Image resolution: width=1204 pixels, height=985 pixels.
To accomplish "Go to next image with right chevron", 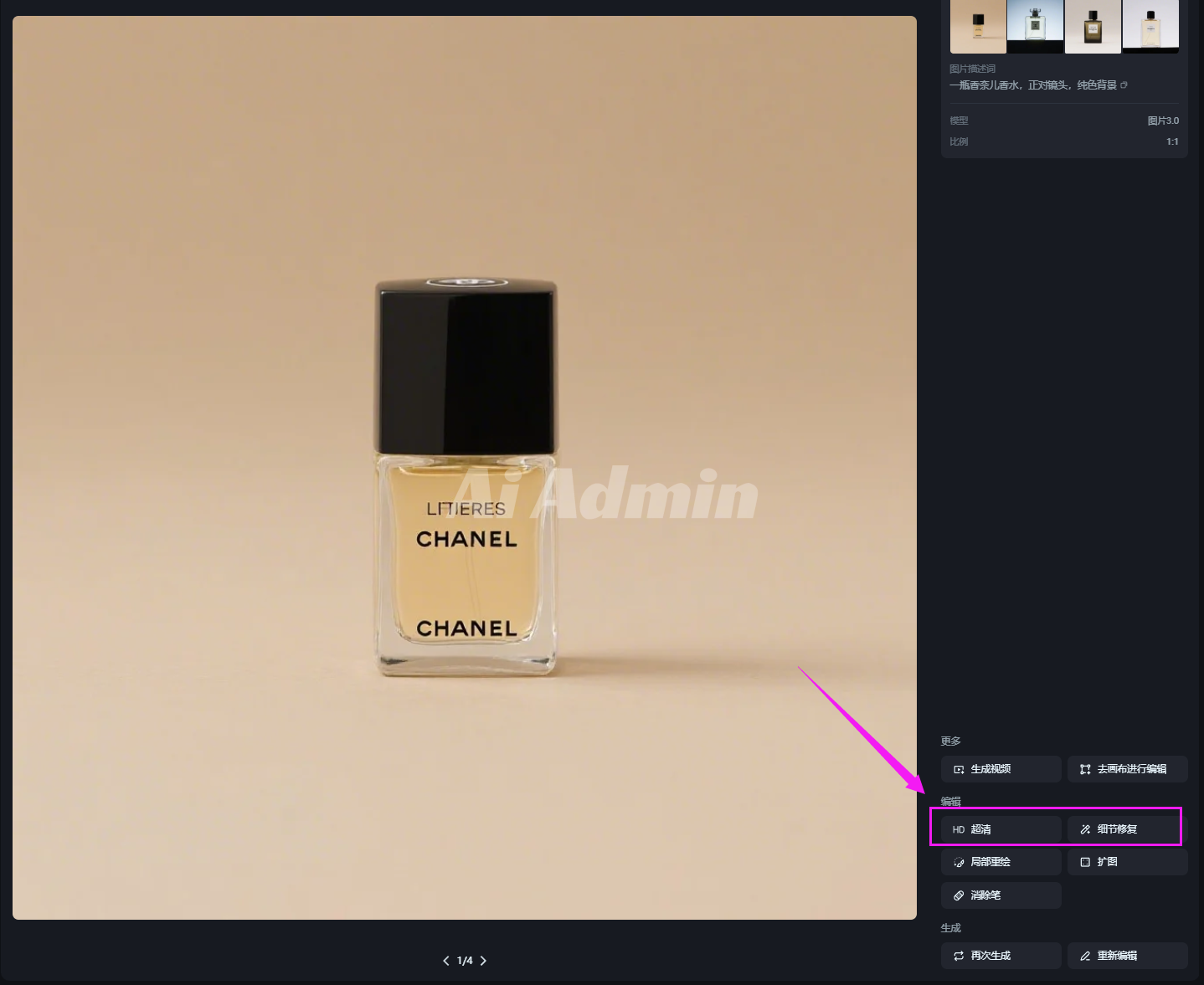I will pyautogui.click(x=483, y=961).
